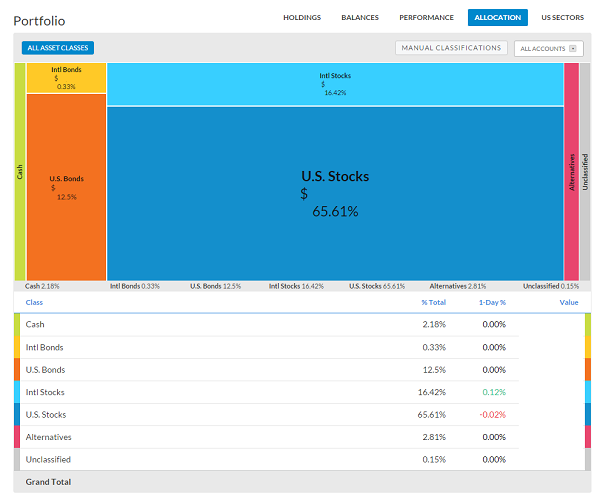Select the pink Alternatives strip
Screen dimensions: 600x500
(x=571, y=171)
